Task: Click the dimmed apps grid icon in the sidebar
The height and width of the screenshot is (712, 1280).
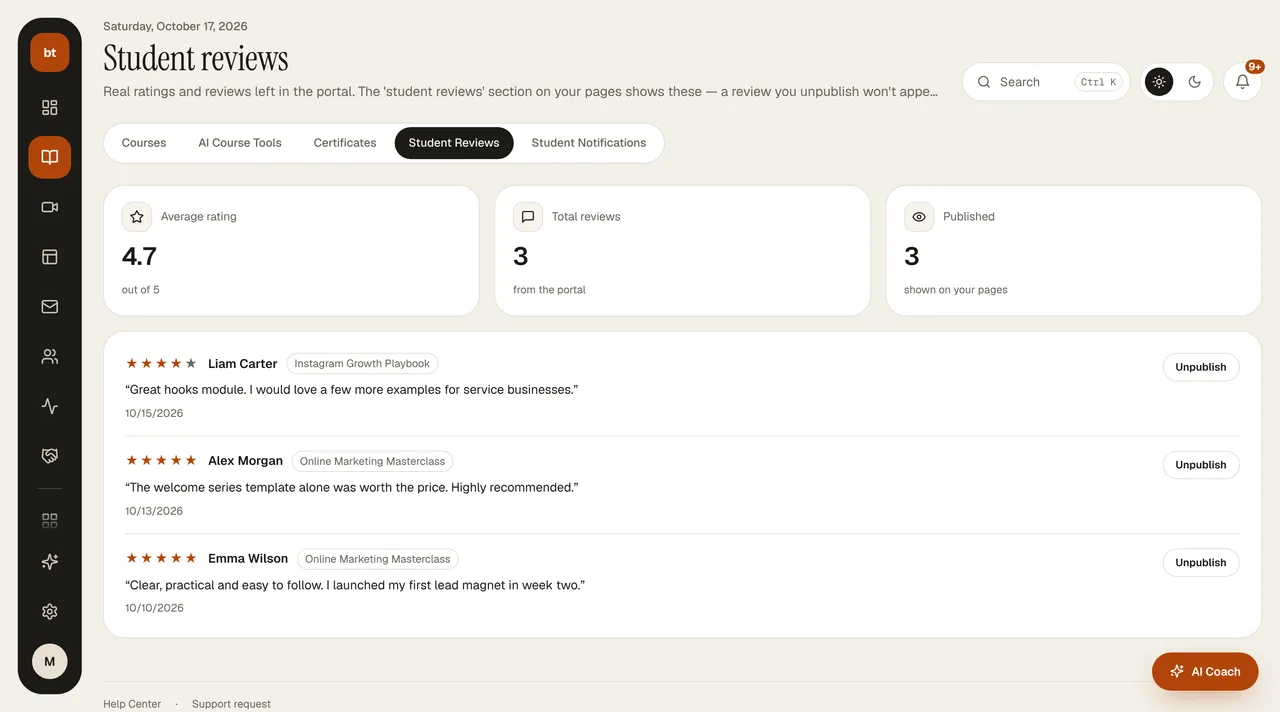Action: pos(50,520)
